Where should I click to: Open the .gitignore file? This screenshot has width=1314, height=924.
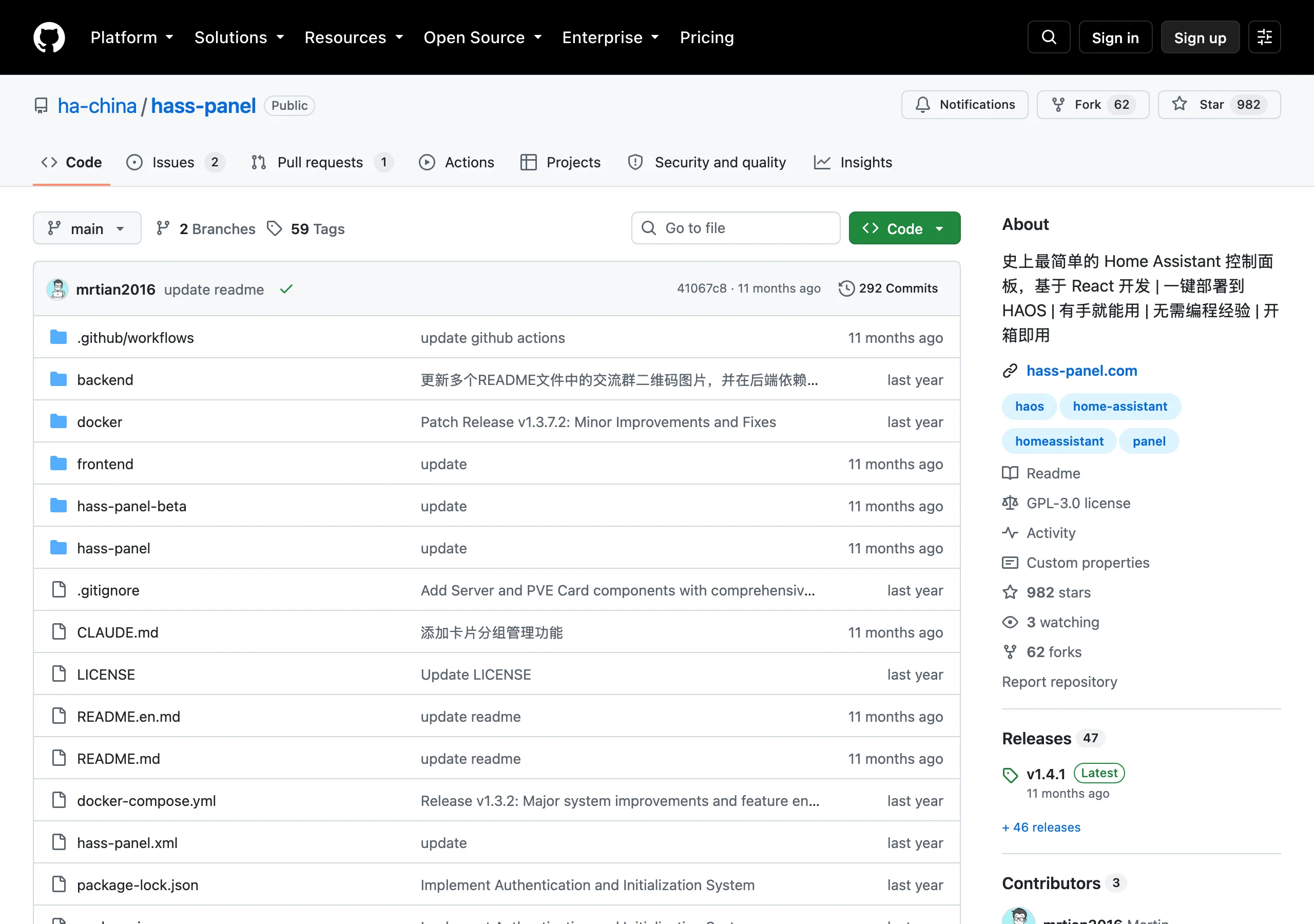[108, 590]
